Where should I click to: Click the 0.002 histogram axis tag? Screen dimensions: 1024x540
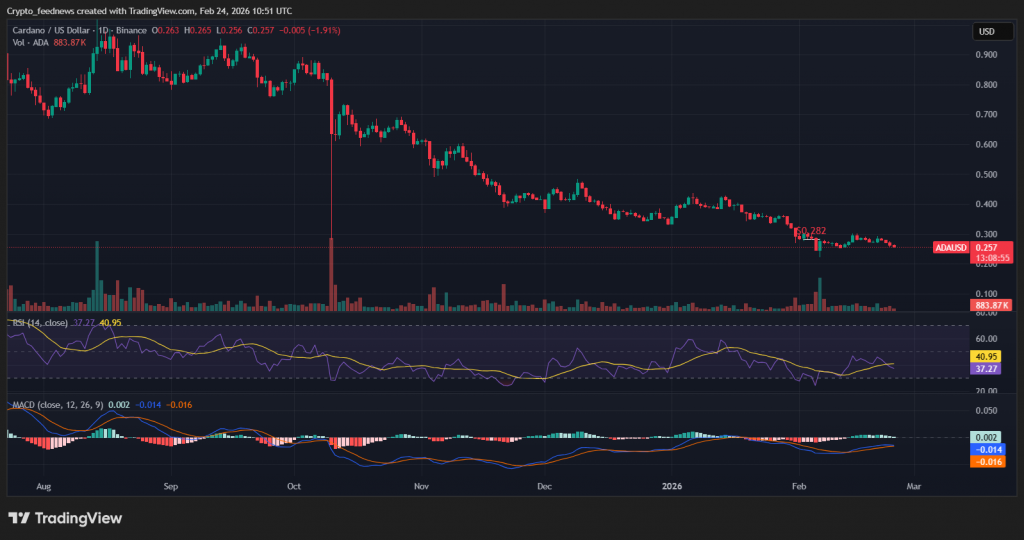985,437
